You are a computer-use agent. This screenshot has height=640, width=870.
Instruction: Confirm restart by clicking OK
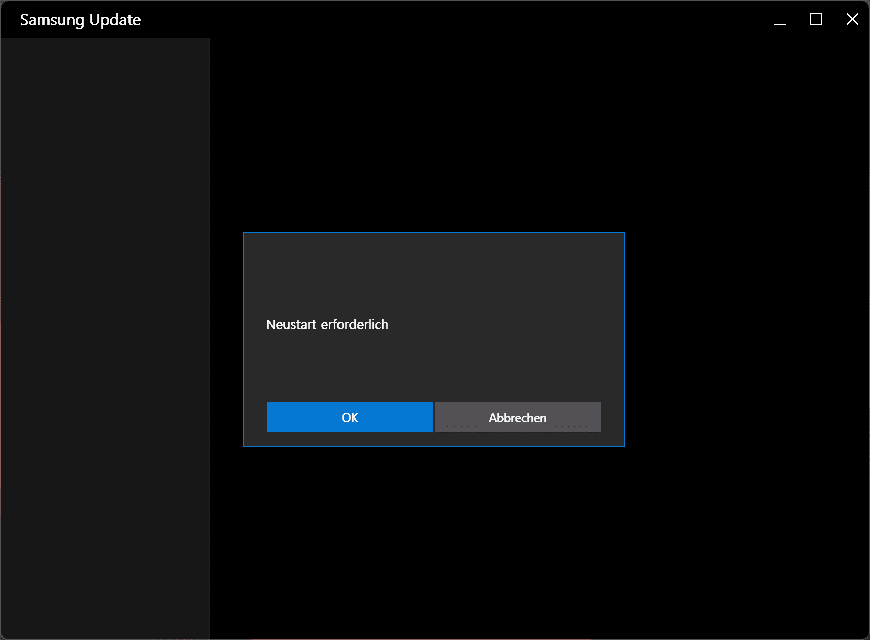[349, 417]
